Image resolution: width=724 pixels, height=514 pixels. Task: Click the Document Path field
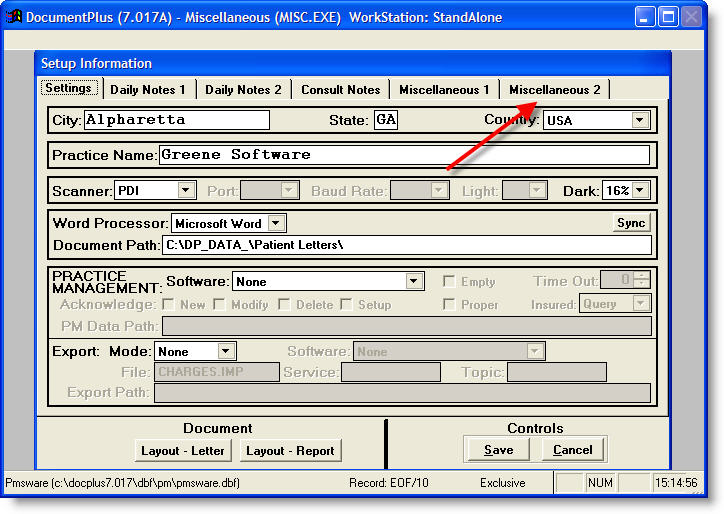click(x=405, y=245)
